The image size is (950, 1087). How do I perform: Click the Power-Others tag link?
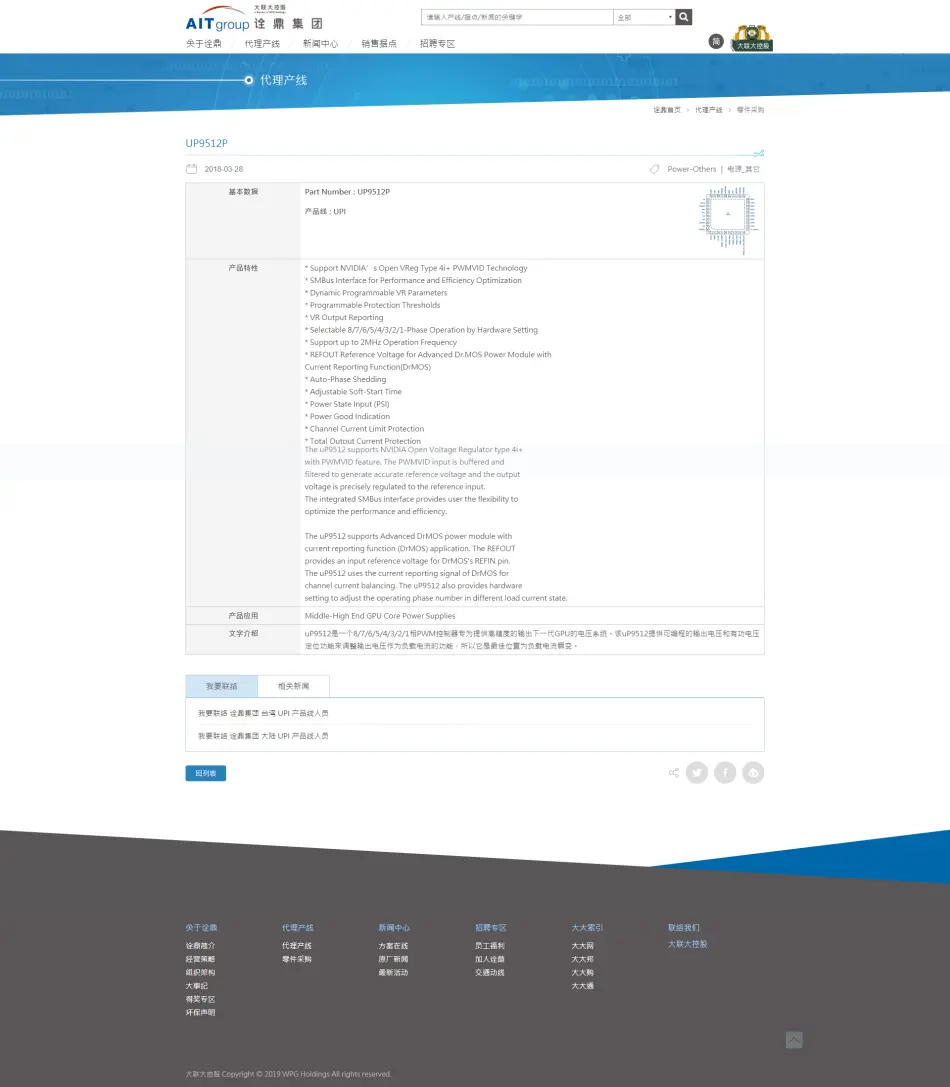691,169
